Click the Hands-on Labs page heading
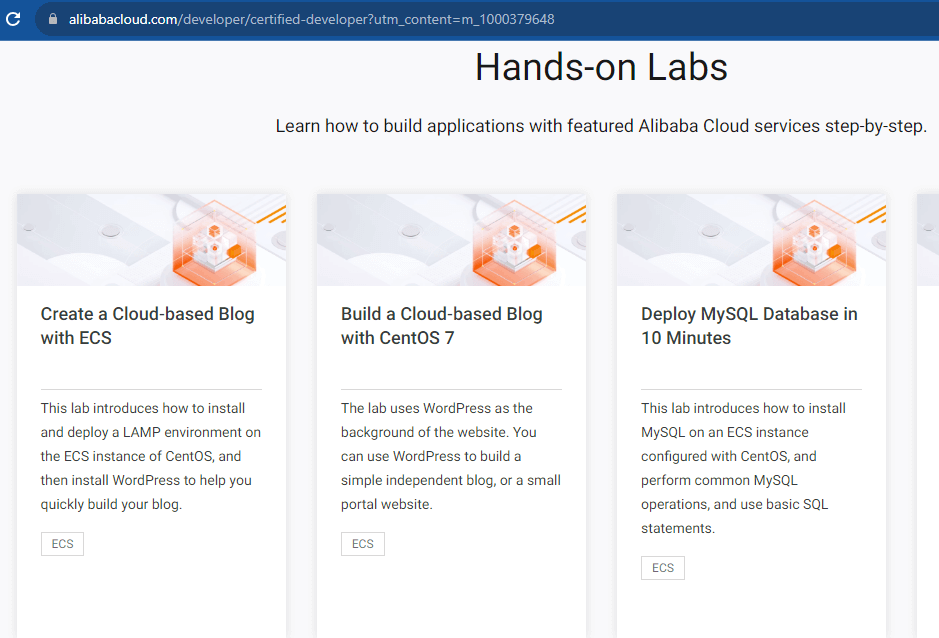Image resolution: width=939 pixels, height=638 pixels. [x=601, y=67]
